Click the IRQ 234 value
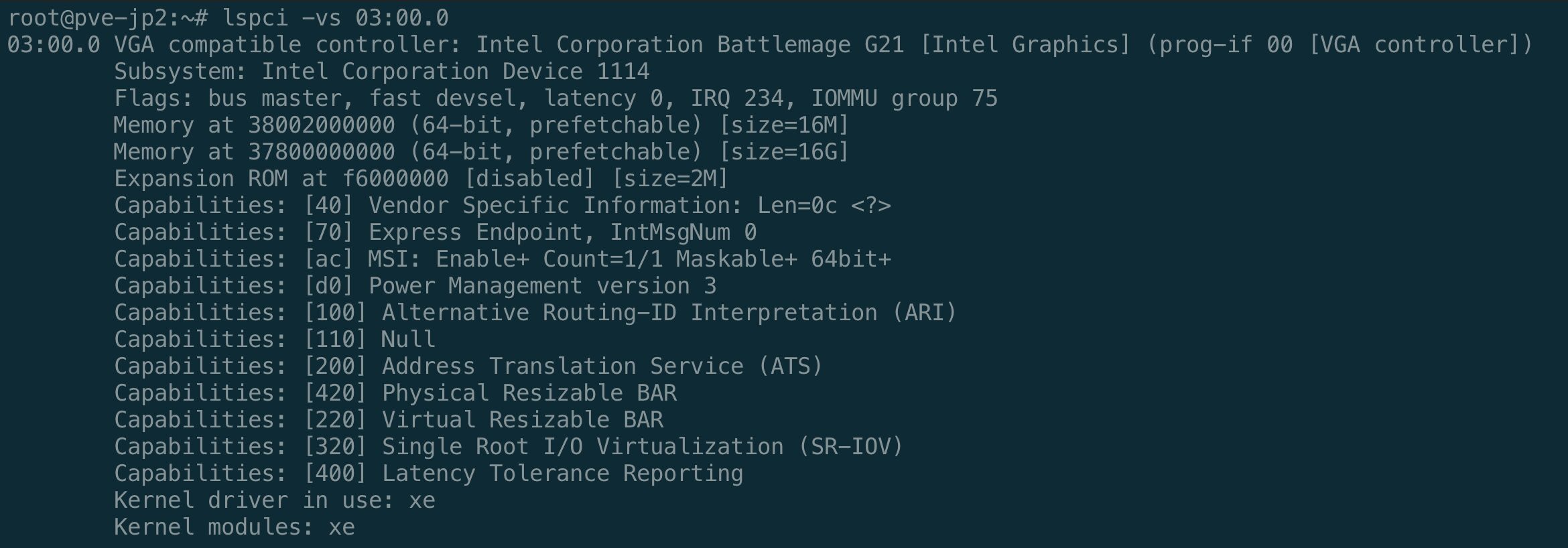The width and height of the screenshot is (1568, 548). [737, 98]
